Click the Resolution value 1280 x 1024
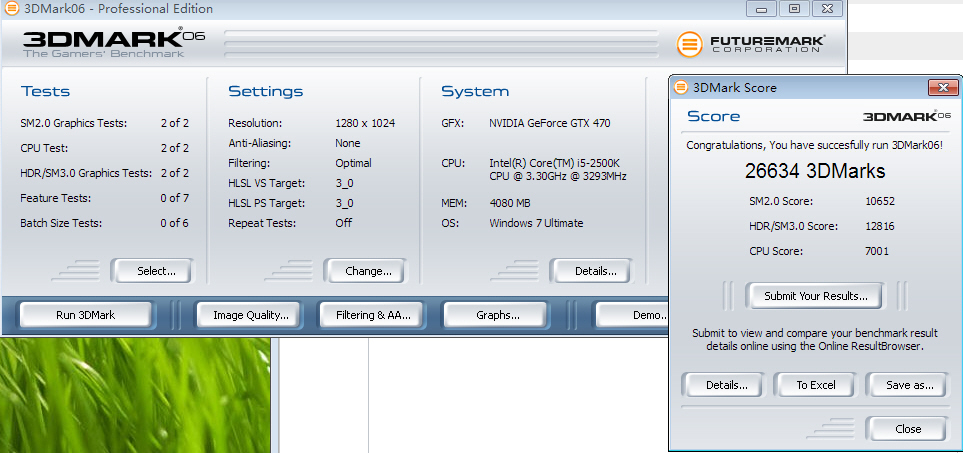 pyautogui.click(x=365, y=123)
